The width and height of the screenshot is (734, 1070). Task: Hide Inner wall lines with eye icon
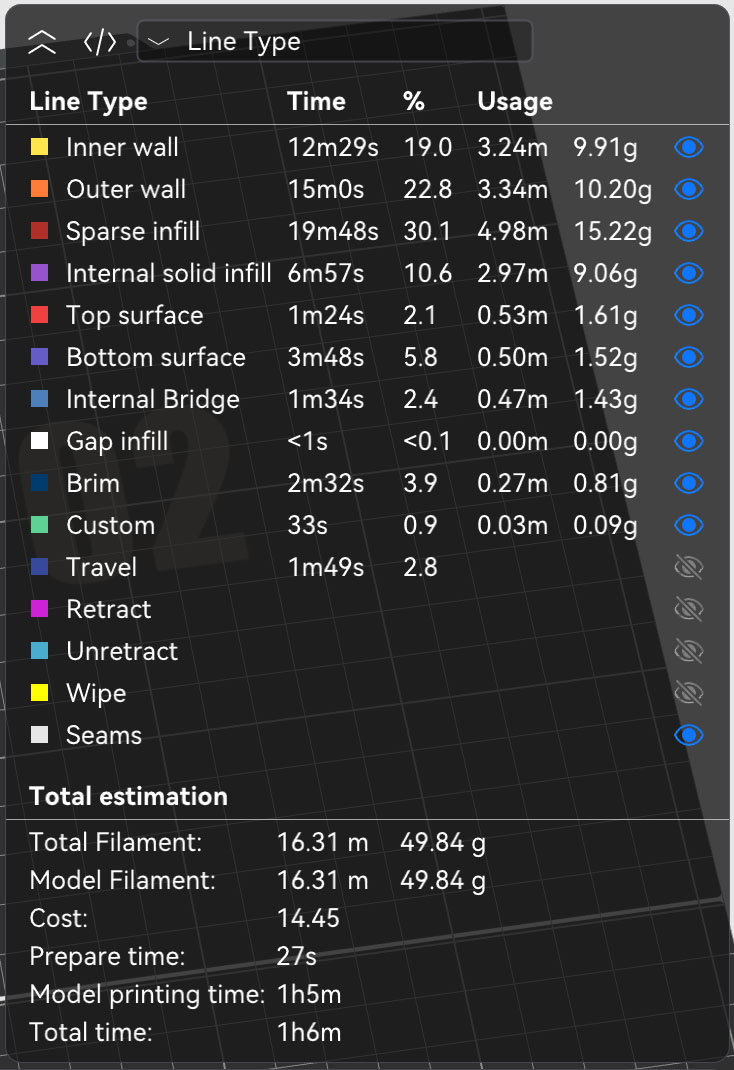coord(689,148)
